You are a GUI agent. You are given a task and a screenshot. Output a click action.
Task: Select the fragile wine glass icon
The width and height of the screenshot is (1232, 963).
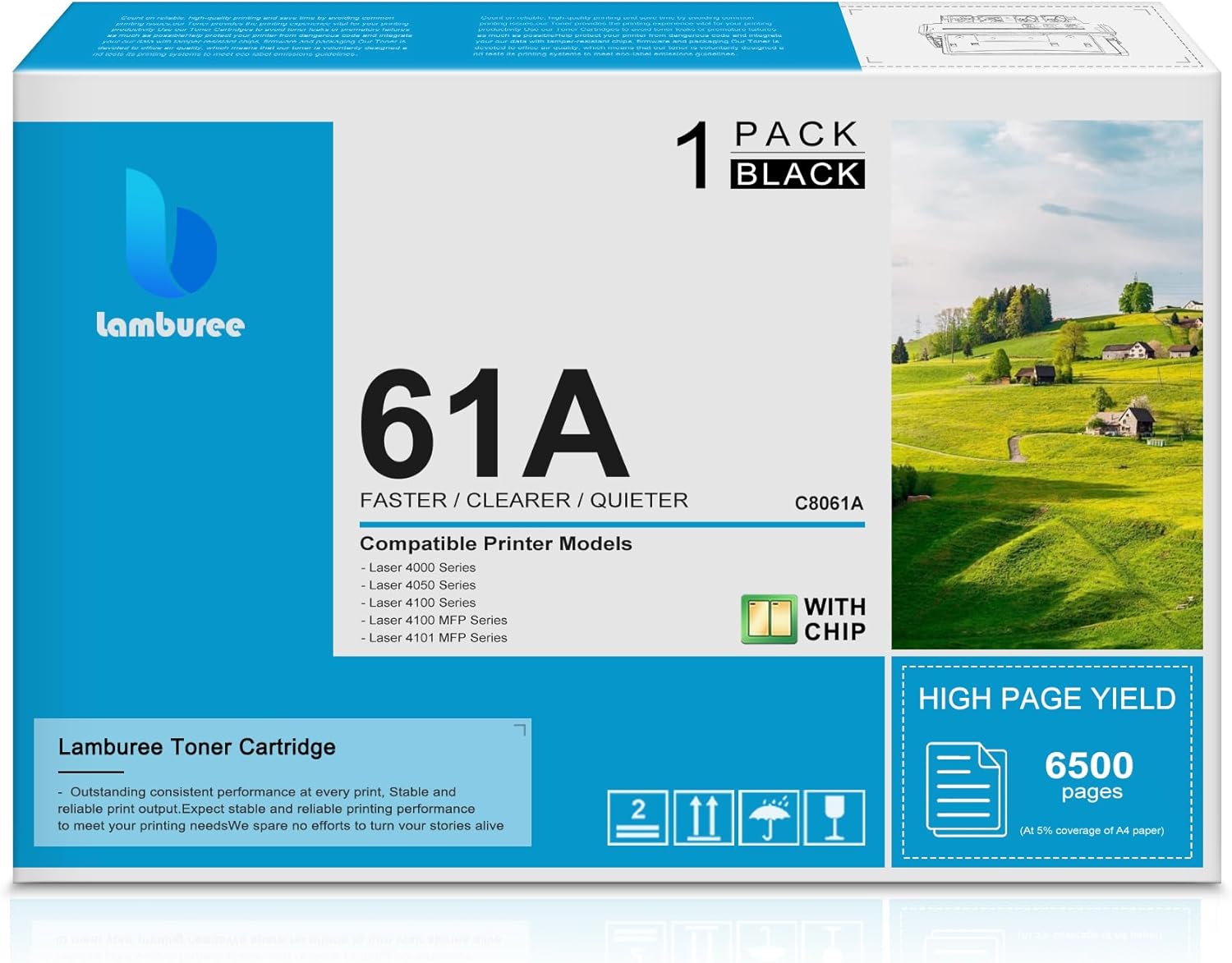click(x=836, y=817)
